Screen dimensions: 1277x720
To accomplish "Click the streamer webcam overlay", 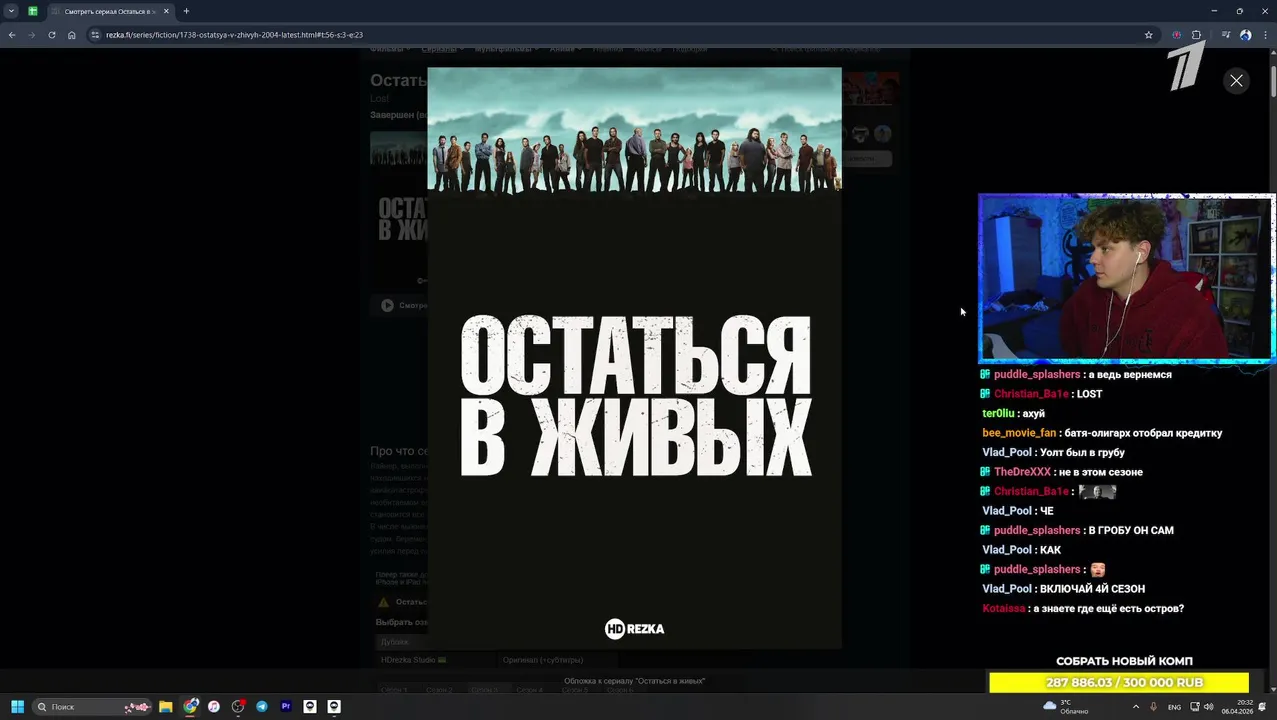I will pyautogui.click(x=1126, y=278).
